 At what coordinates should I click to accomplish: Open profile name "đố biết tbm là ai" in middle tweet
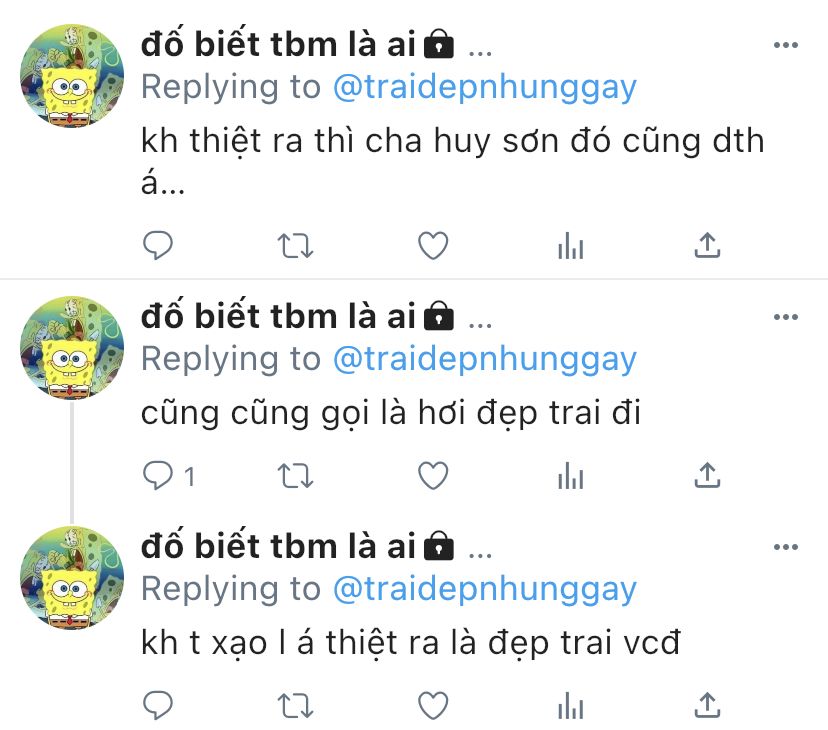coord(278,316)
